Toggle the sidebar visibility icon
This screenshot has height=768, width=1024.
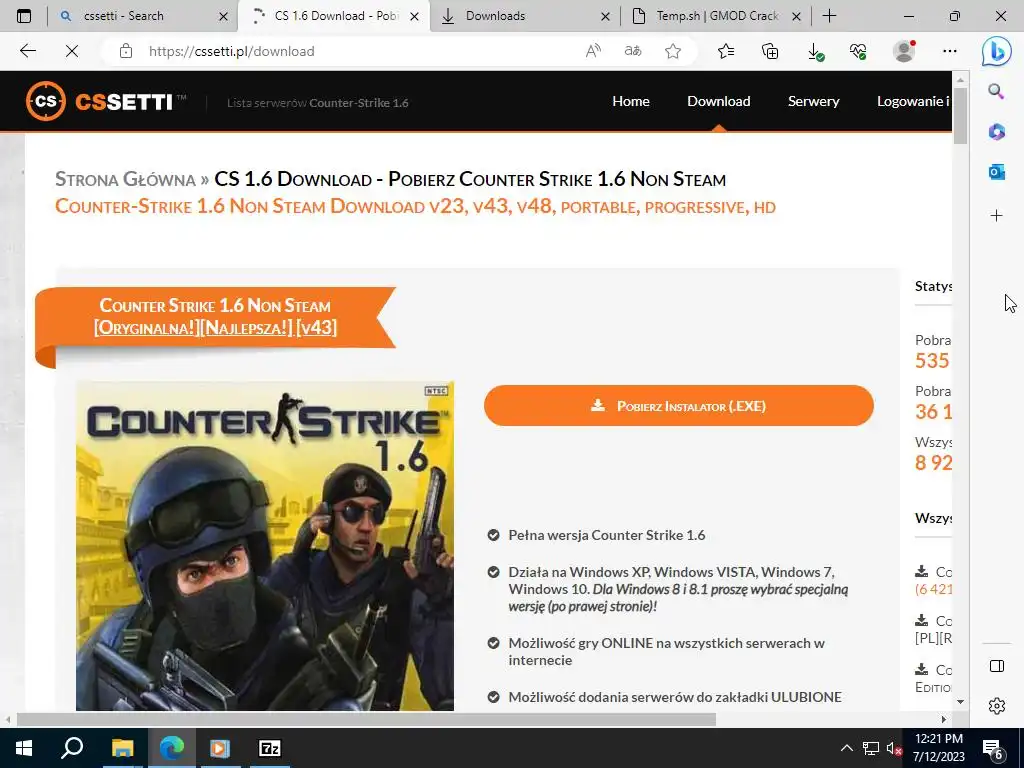point(997,666)
